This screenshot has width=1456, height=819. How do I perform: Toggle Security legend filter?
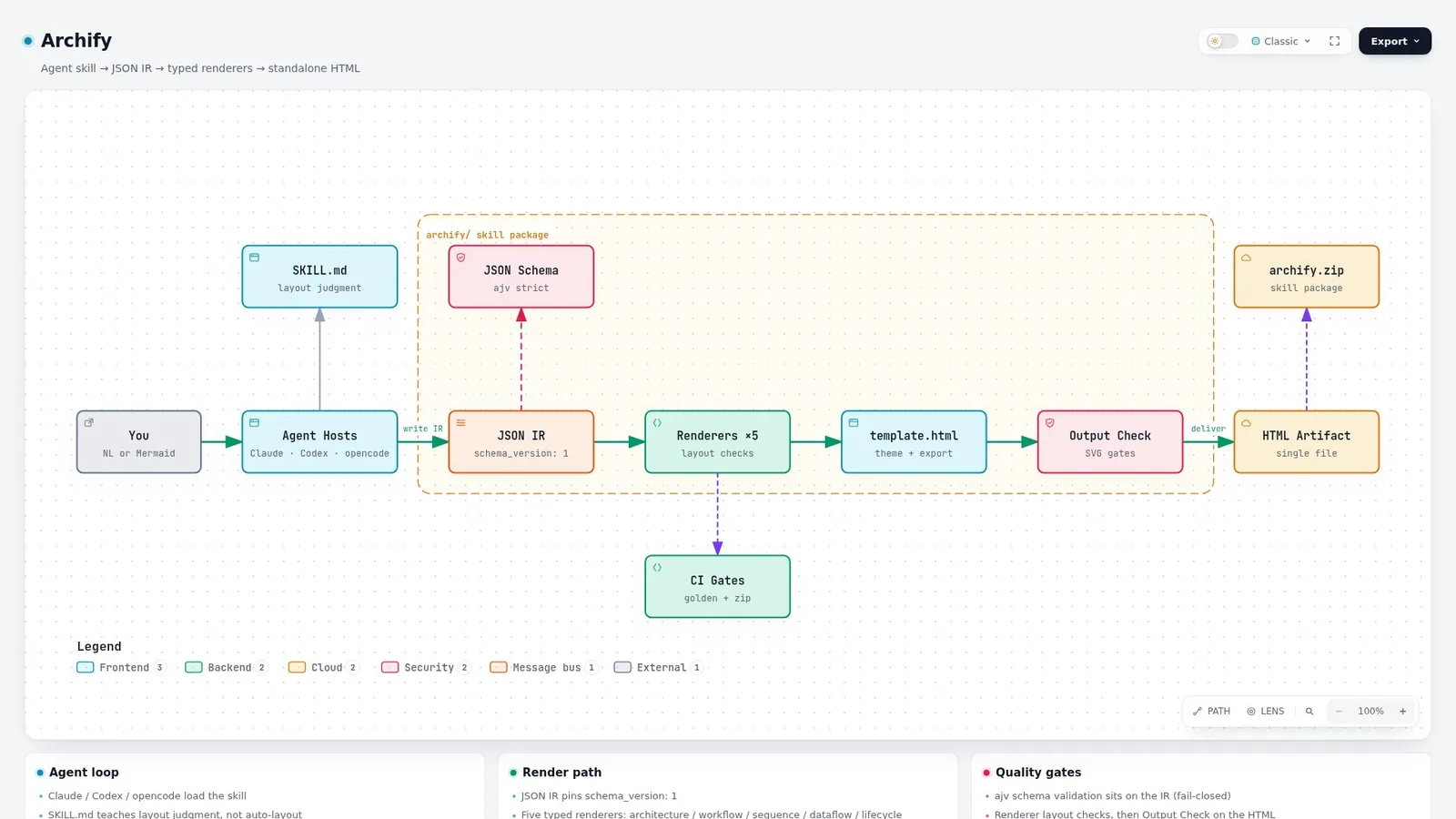tap(426, 667)
